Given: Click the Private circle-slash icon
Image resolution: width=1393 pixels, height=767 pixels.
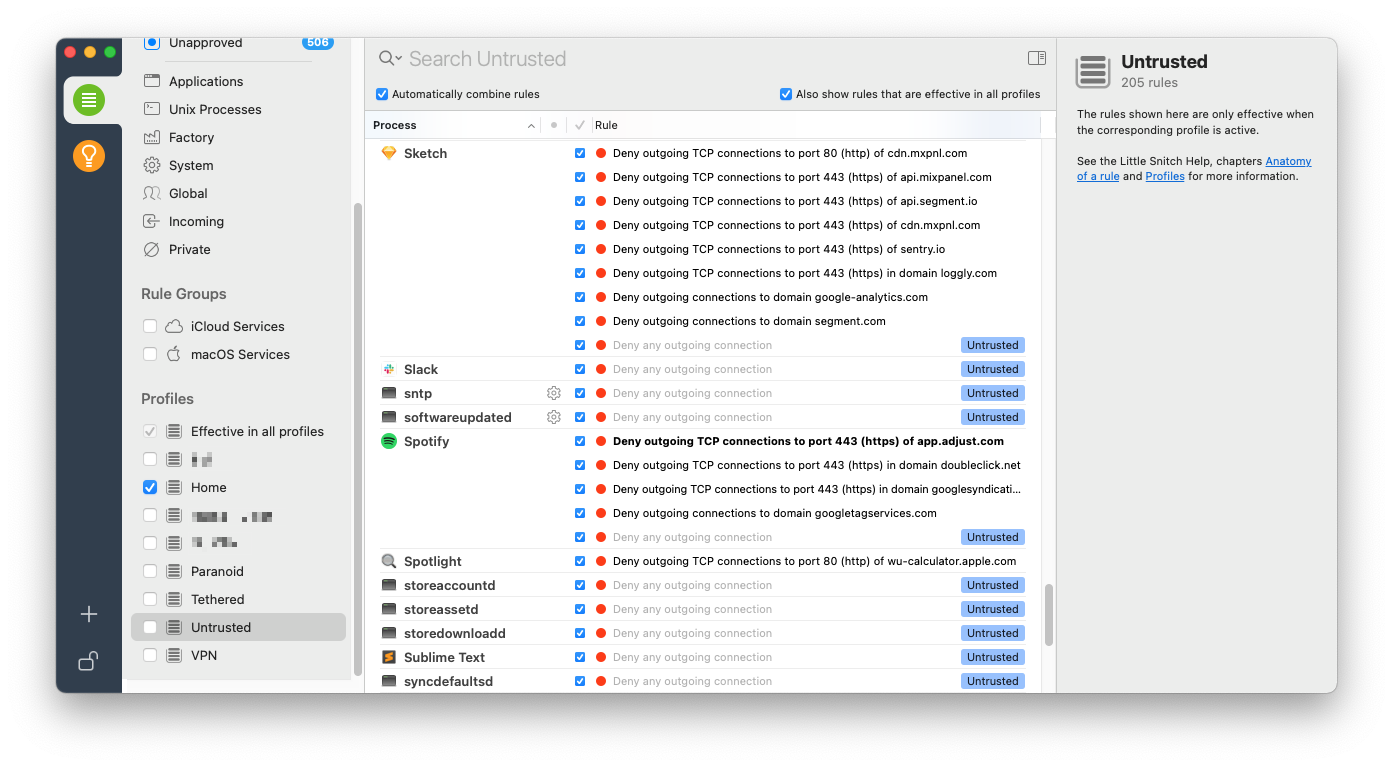Looking at the screenshot, I should [152, 249].
